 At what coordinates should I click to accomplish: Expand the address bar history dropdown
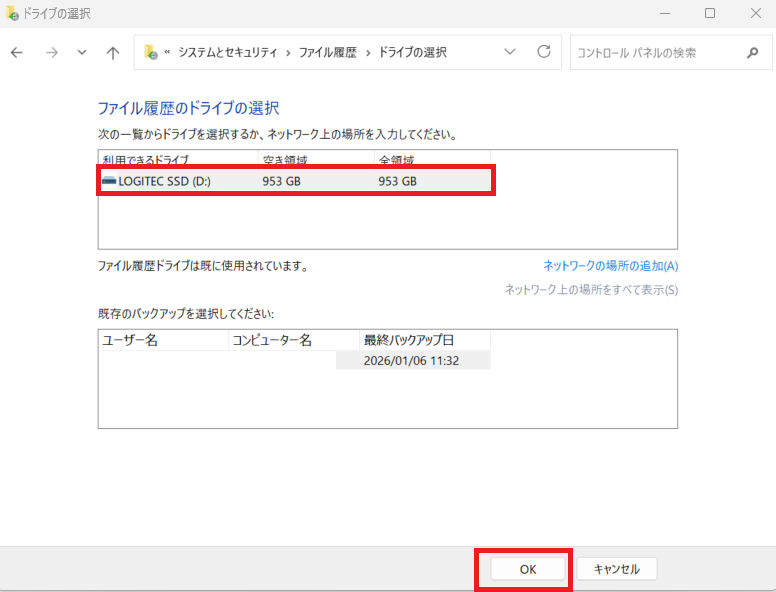pos(510,52)
